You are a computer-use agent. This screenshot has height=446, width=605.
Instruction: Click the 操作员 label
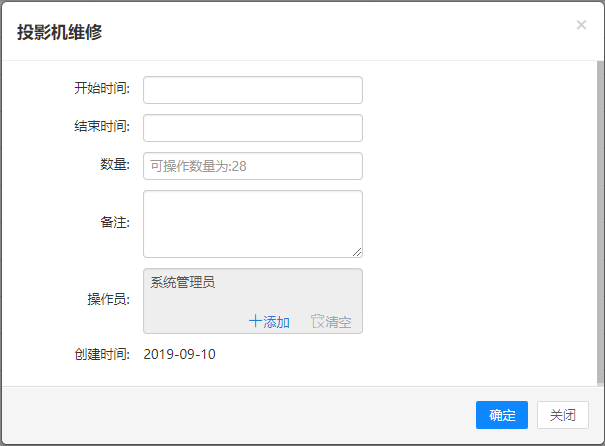click(109, 300)
